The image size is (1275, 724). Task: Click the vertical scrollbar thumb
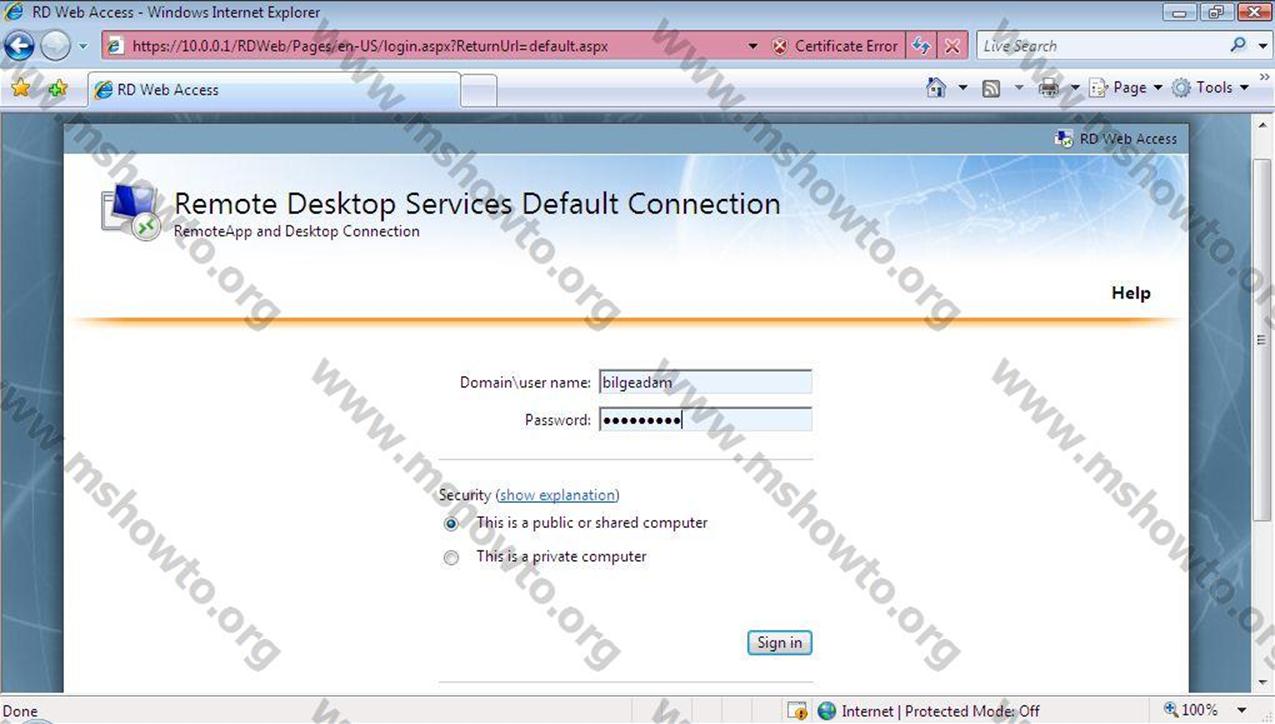point(1263,339)
